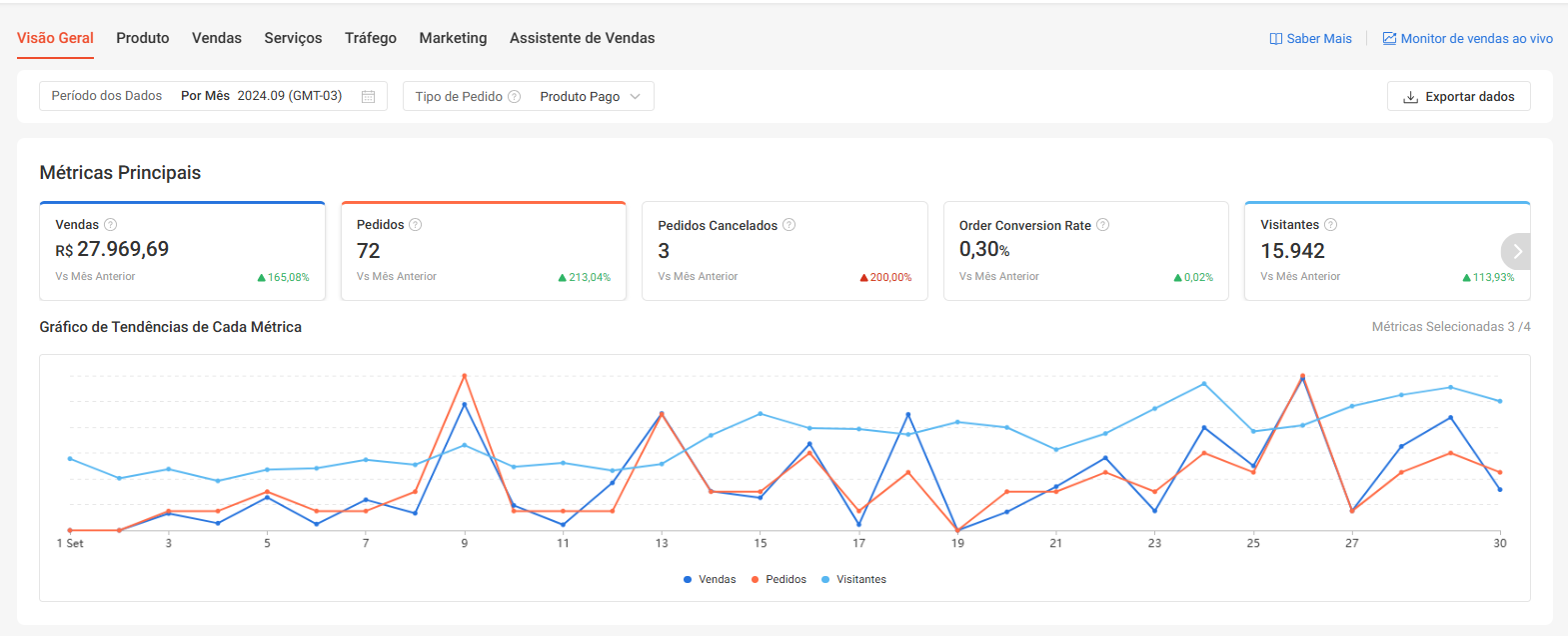The width and height of the screenshot is (1568, 636).
Task: Open the Assistente de Vendas tab
Action: click(582, 38)
